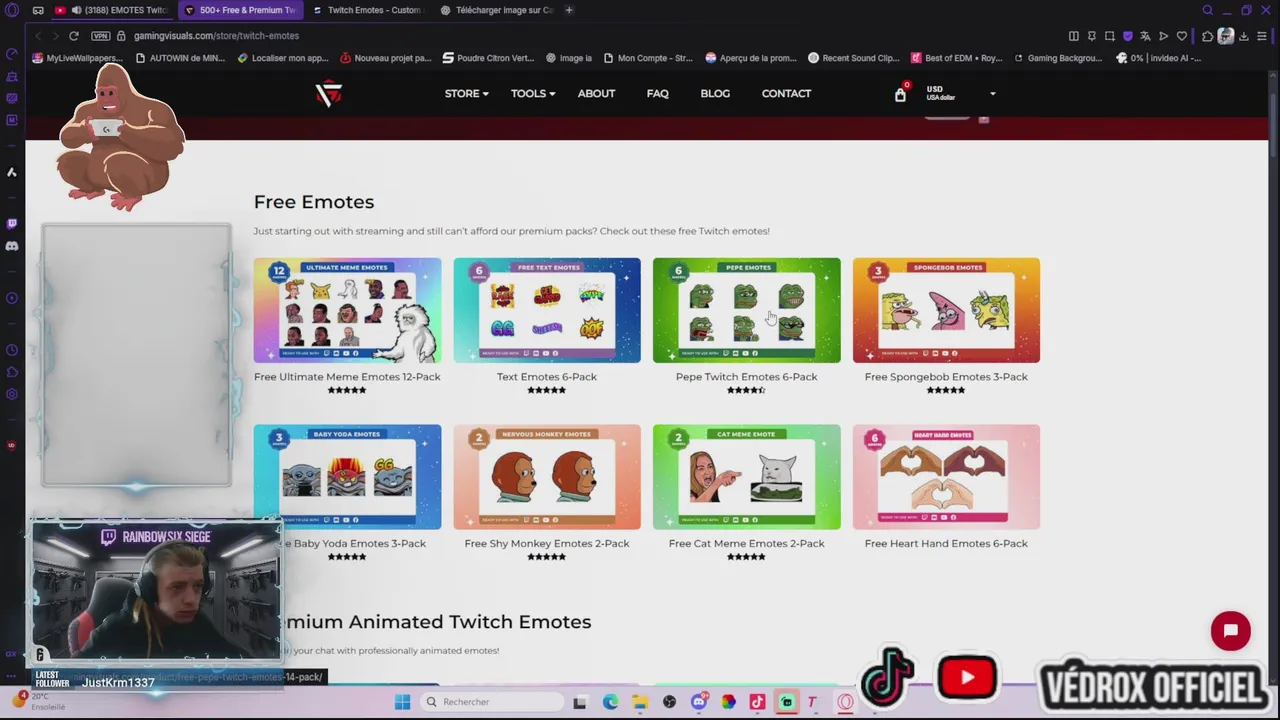
Task: Click the Spongebob Emotes thumbnail
Action: (946, 310)
